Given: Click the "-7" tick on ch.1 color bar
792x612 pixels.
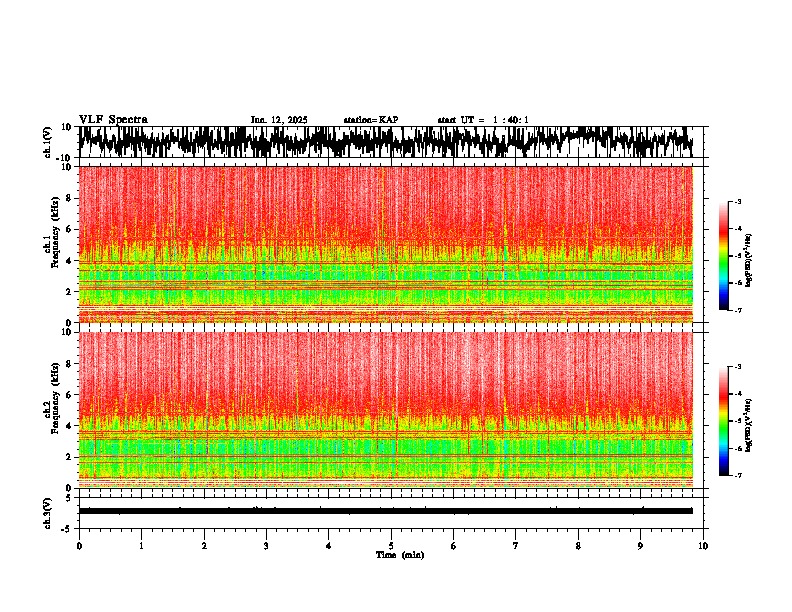Looking at the screenshot, I should pos(738,311).
